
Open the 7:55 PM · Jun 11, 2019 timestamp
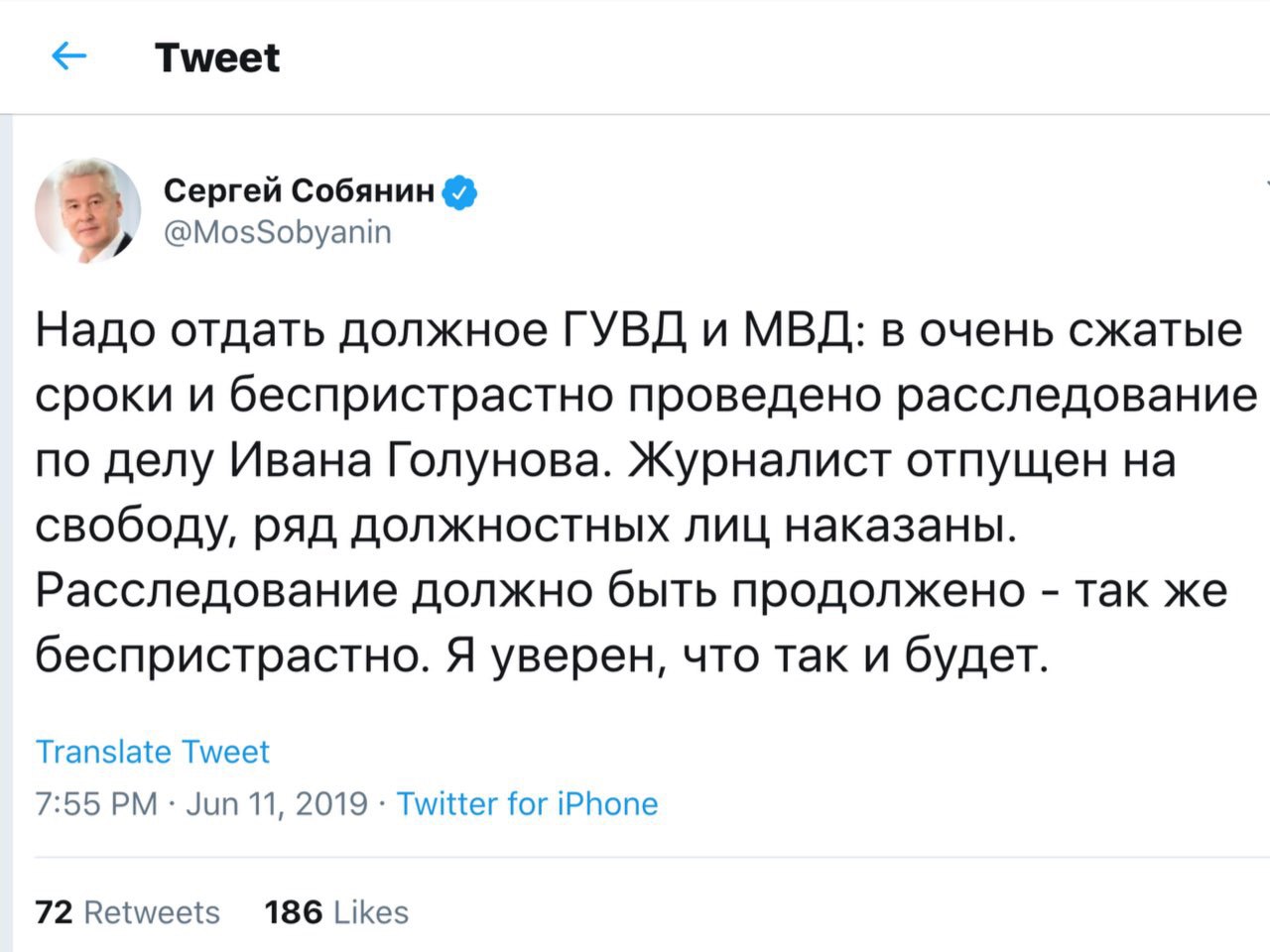tap(201, 803)
